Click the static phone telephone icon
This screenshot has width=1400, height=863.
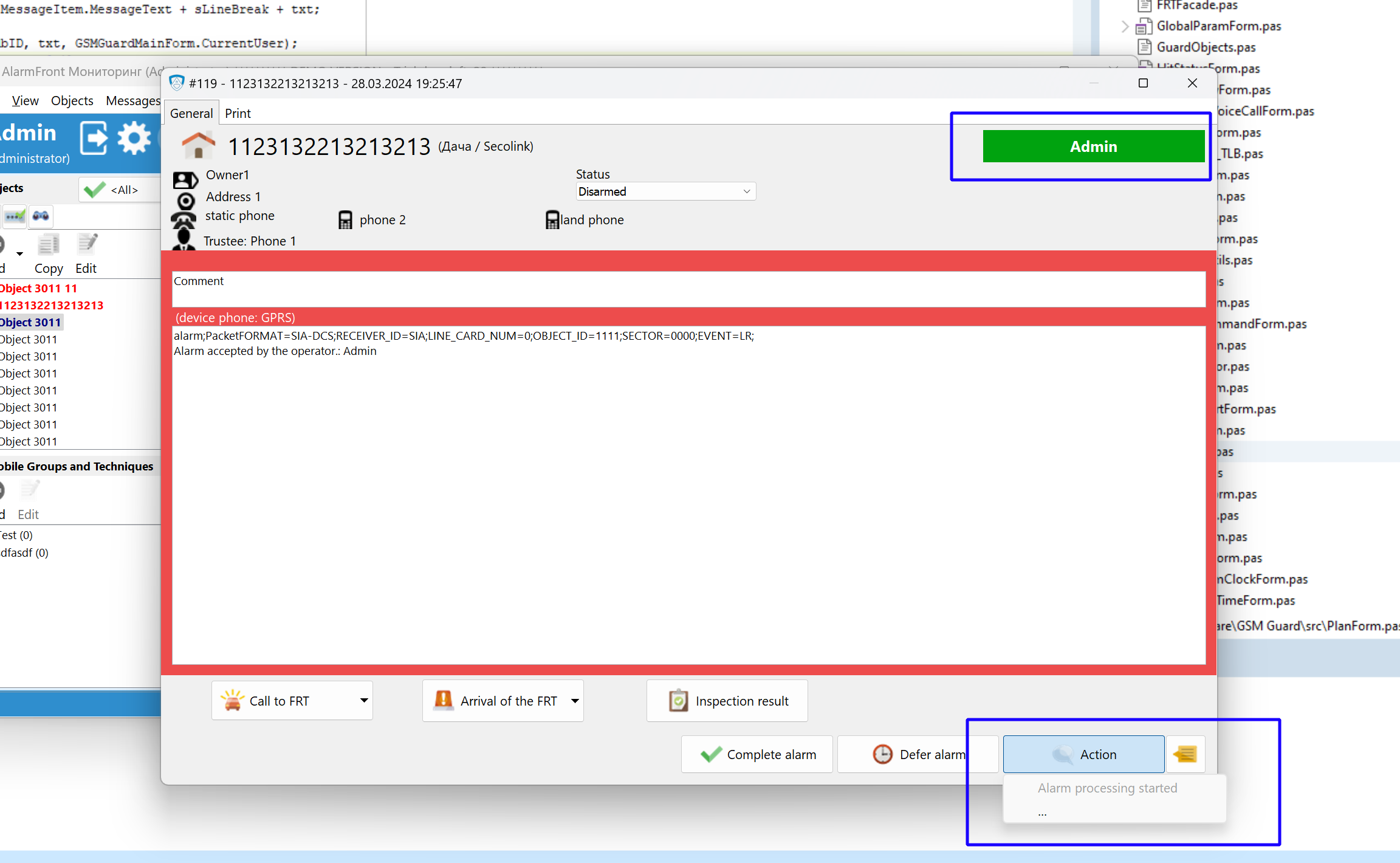coord(184,219)
